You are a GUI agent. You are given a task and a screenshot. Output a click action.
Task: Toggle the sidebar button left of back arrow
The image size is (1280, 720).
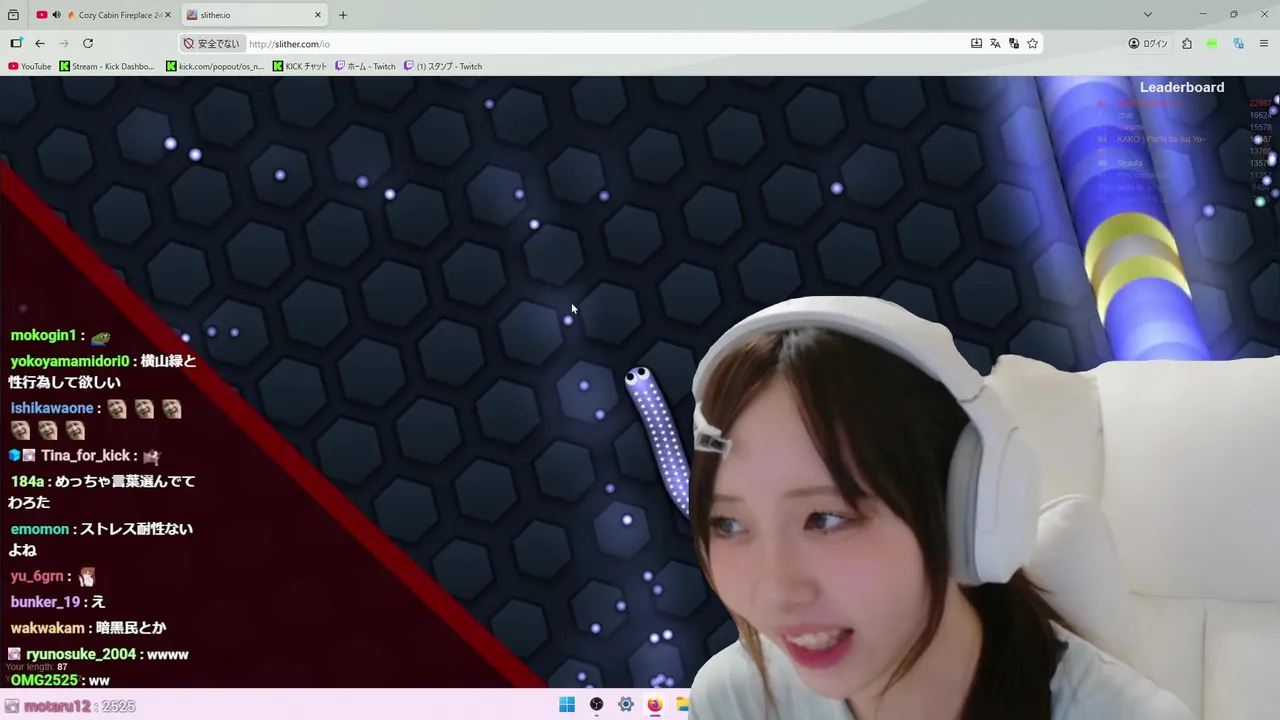(x=16, y=43)
